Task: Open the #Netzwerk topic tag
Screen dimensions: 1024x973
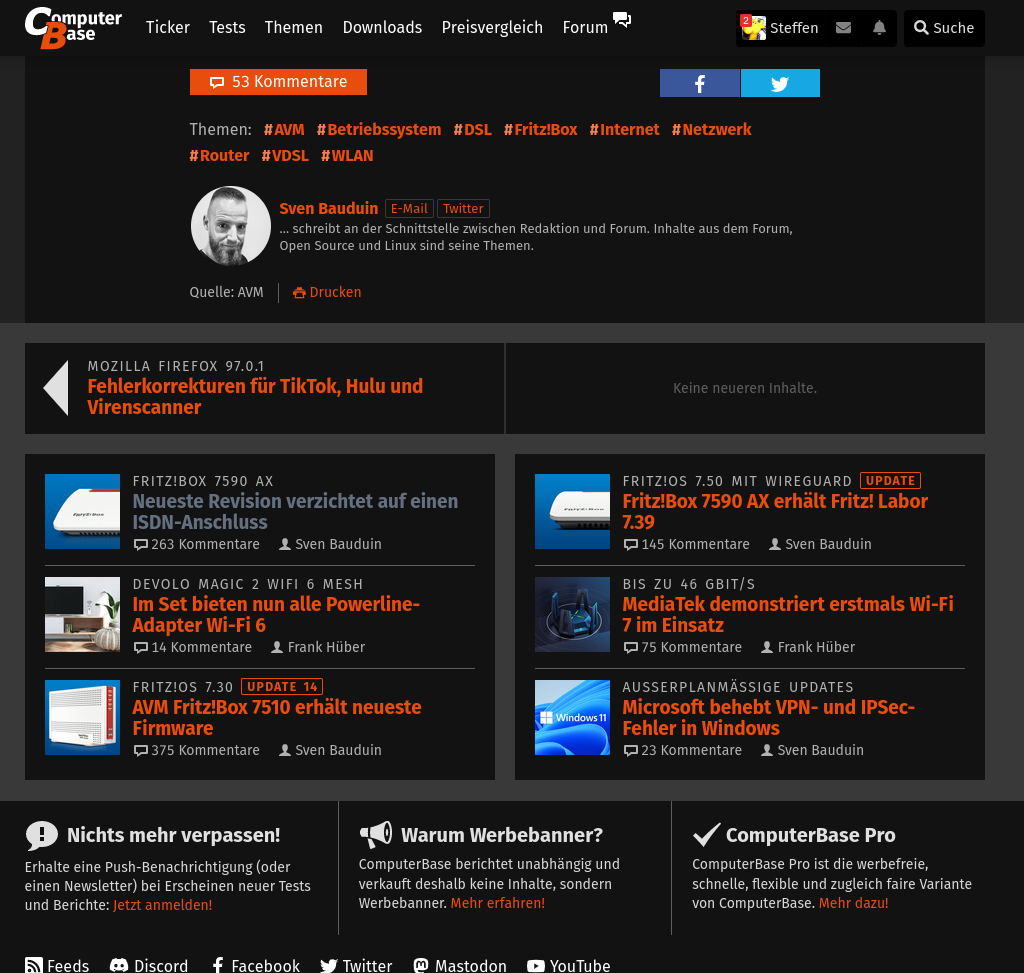Action: 711,129
